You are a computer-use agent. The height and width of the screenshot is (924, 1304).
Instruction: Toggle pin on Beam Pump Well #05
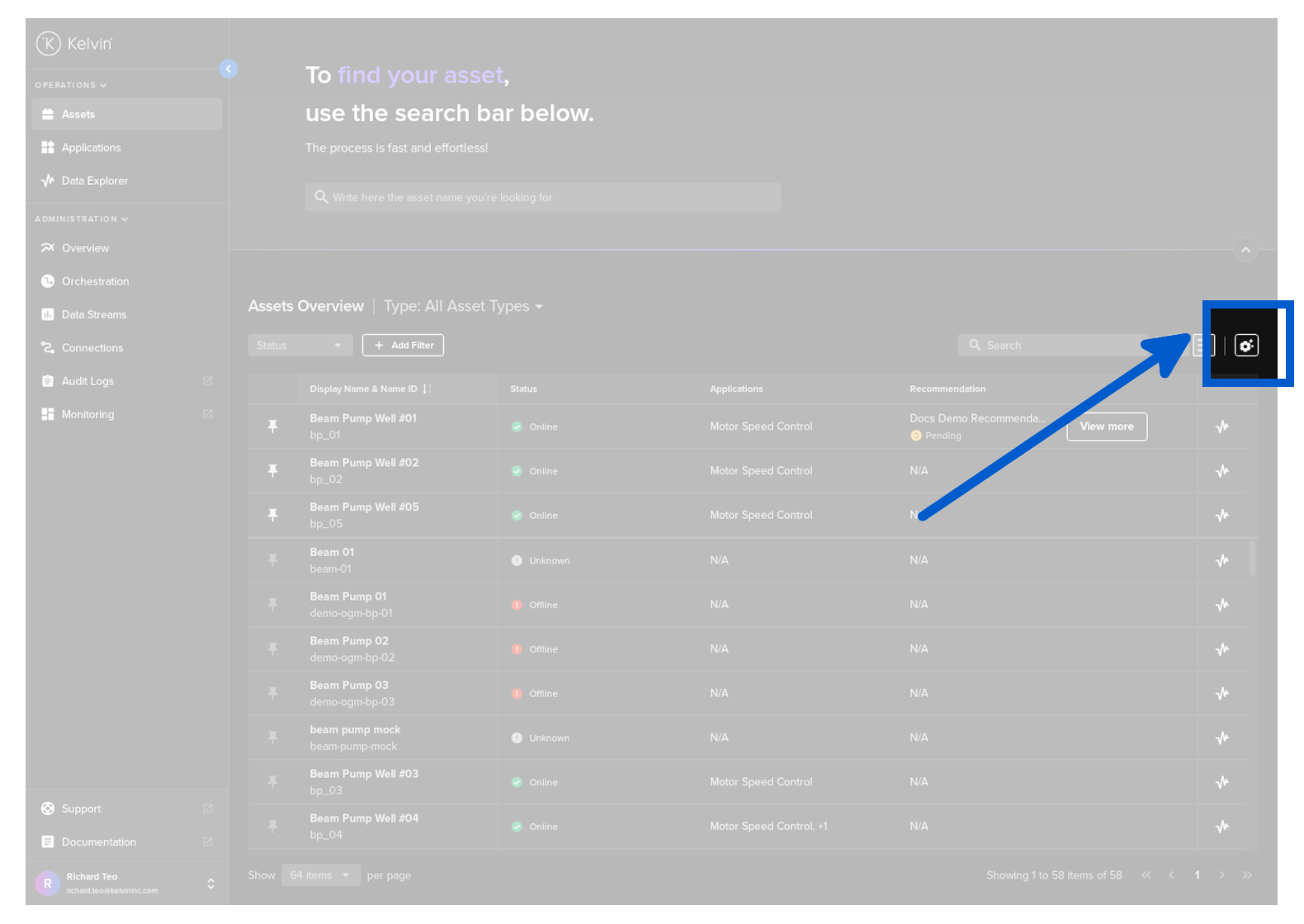(273, 516)
